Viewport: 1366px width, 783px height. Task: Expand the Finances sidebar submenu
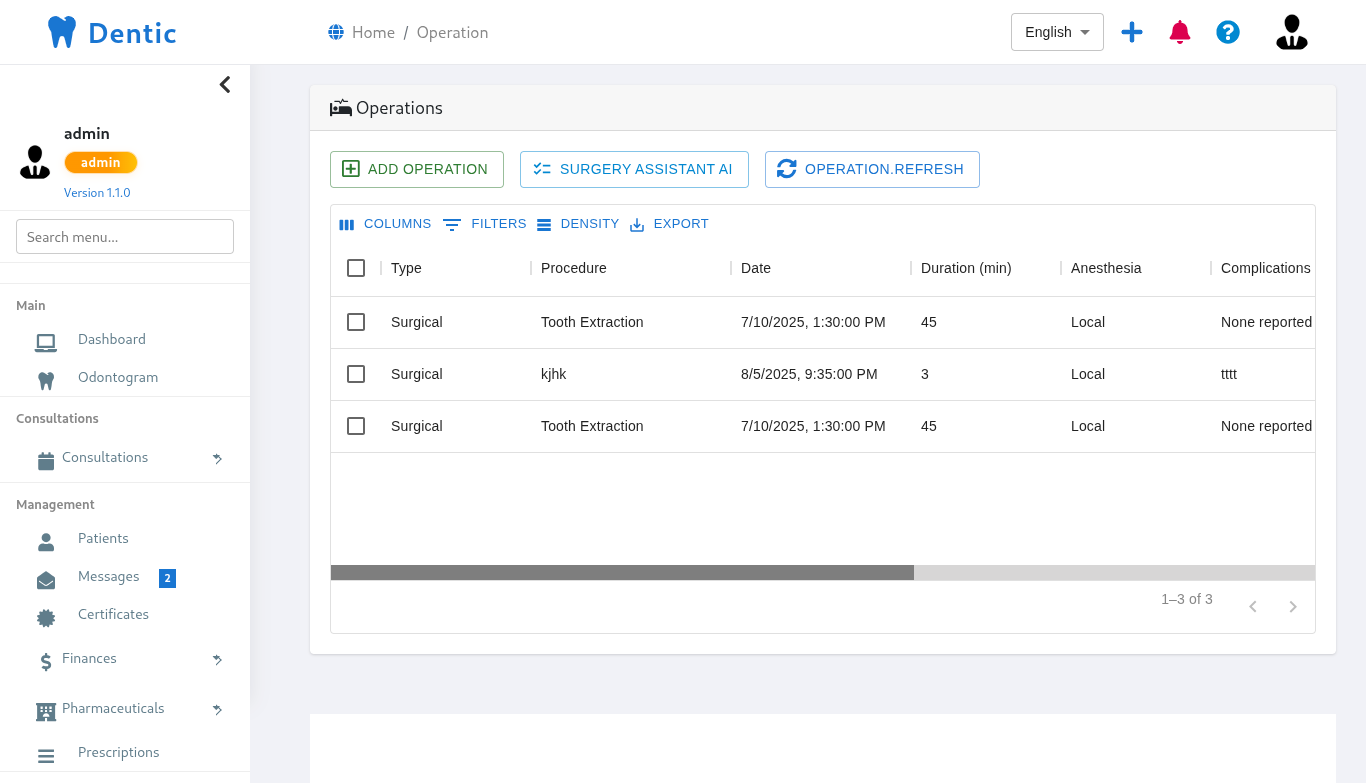pyautogui.click(x=217, y=659)
